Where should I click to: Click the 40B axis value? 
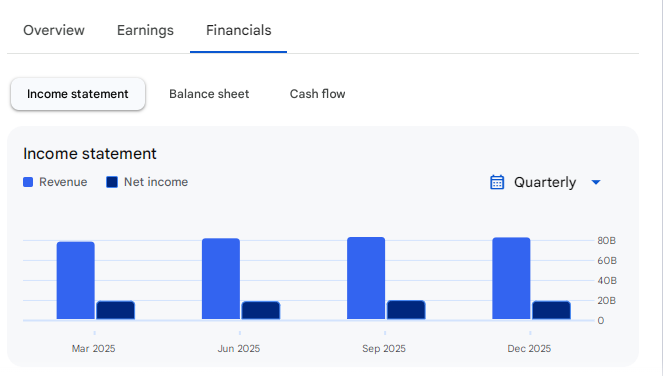pos(607,280)
